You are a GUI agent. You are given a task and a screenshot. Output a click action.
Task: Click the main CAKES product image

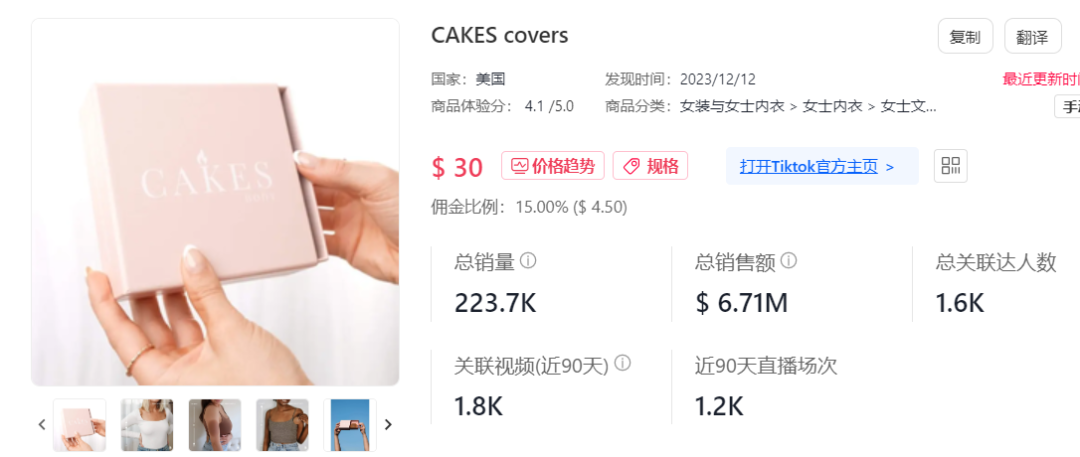(x=215, y=202)
